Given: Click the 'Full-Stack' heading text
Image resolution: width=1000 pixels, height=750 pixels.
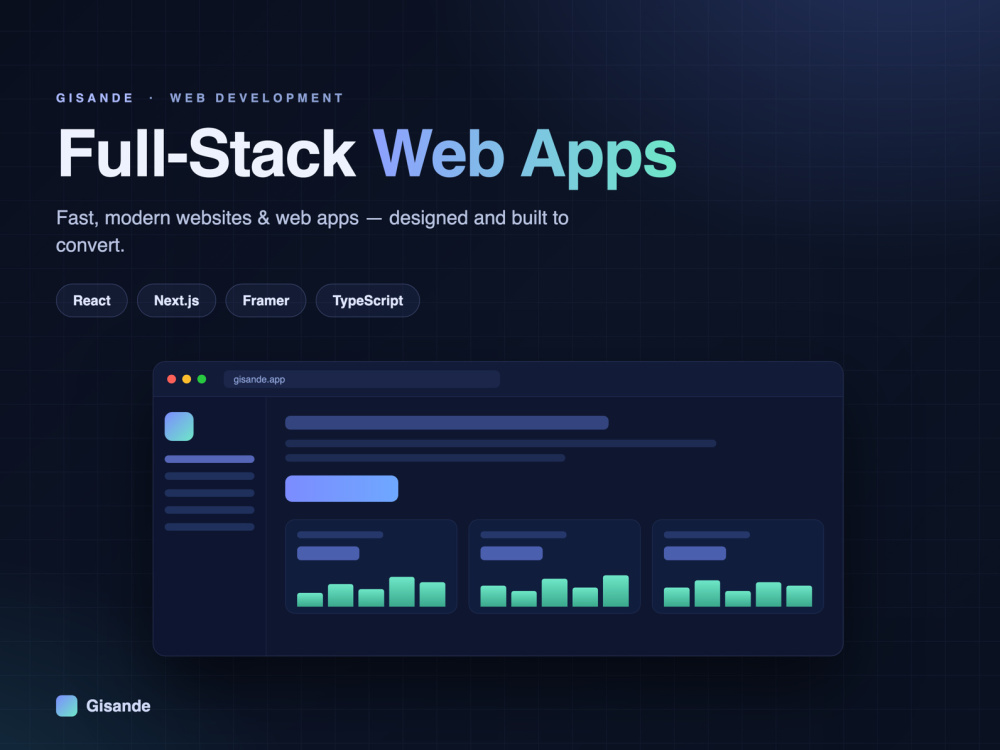Looking at the screenshot, I should [x=207, y=154].
